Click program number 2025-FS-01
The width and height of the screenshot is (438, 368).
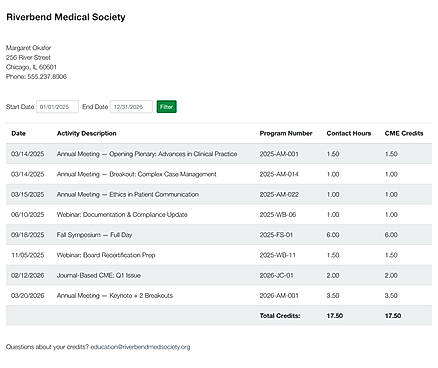pyautogui.click(x=276, y=235)
